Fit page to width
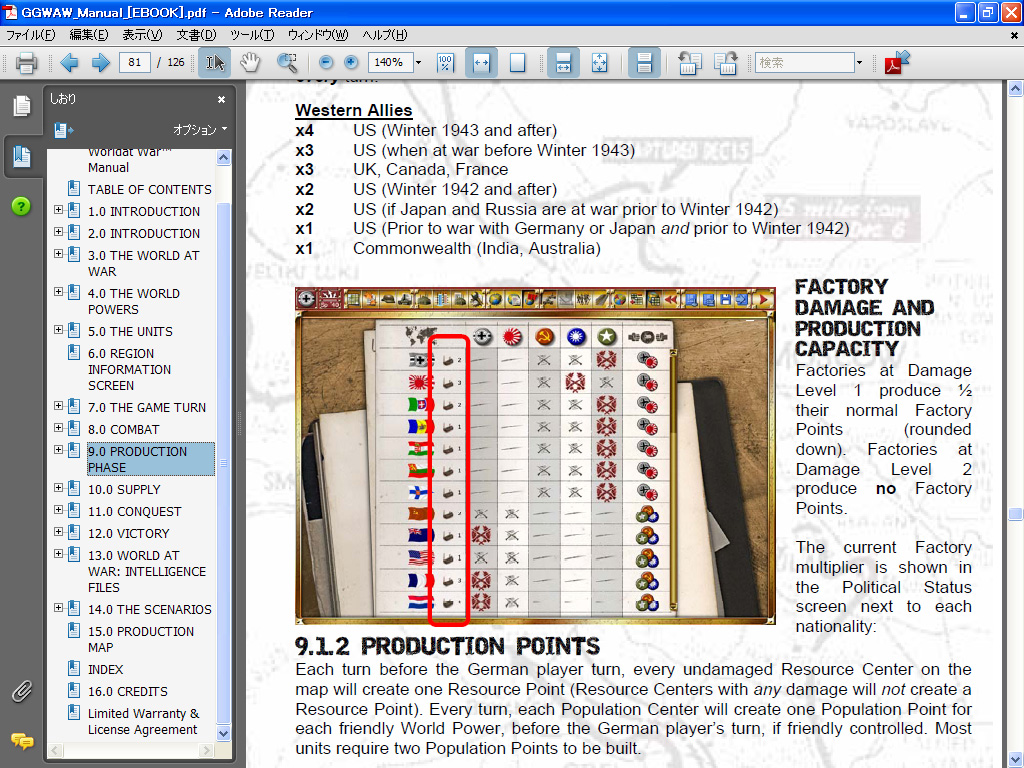Image resolution: width=1024 pixels, height=768 pixels. [481, 63]
